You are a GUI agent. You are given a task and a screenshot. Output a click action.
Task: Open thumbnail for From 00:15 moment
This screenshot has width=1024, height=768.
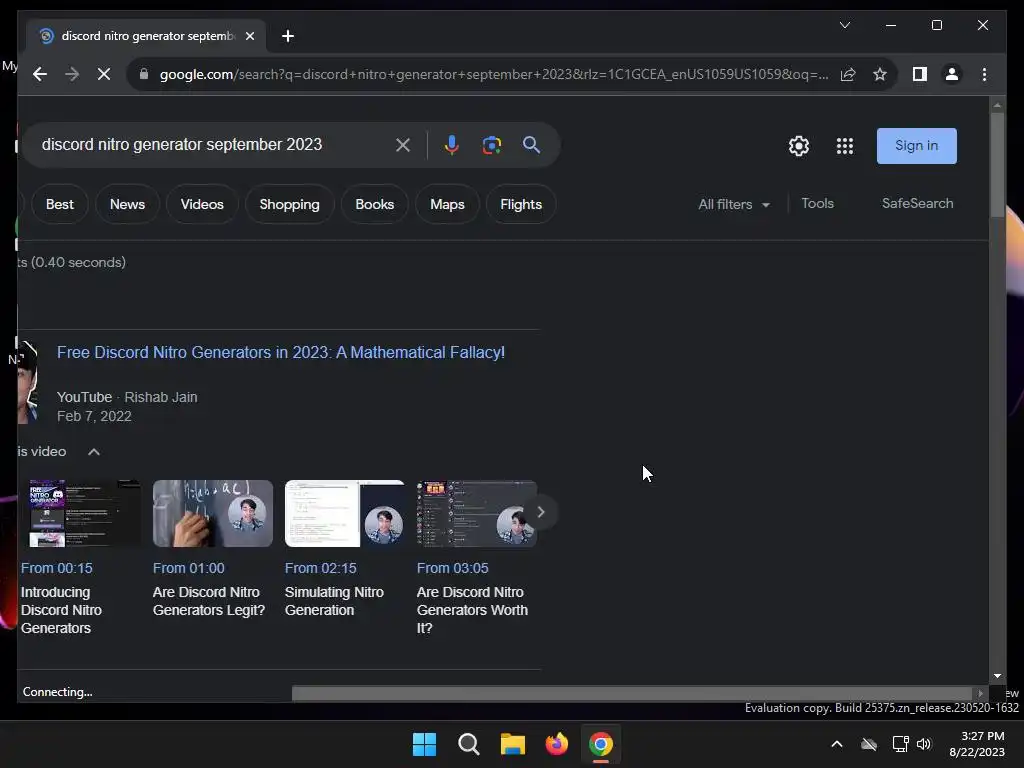point(81,513)
